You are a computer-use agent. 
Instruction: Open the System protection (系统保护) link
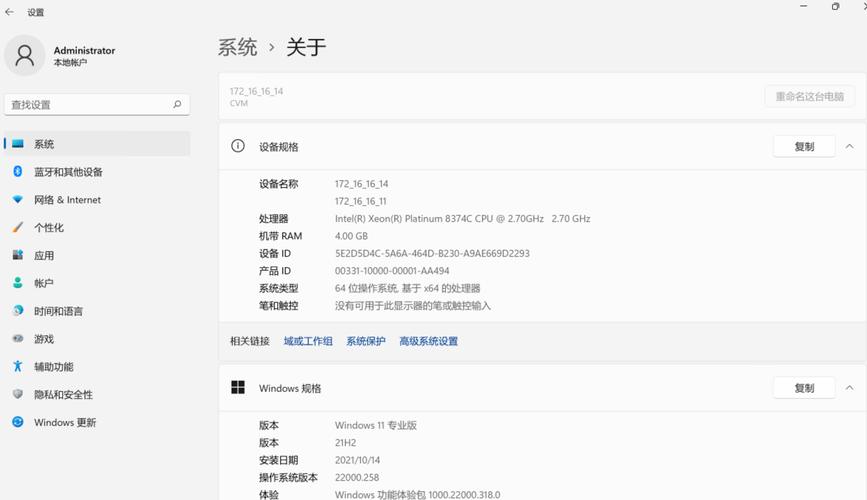365,341
